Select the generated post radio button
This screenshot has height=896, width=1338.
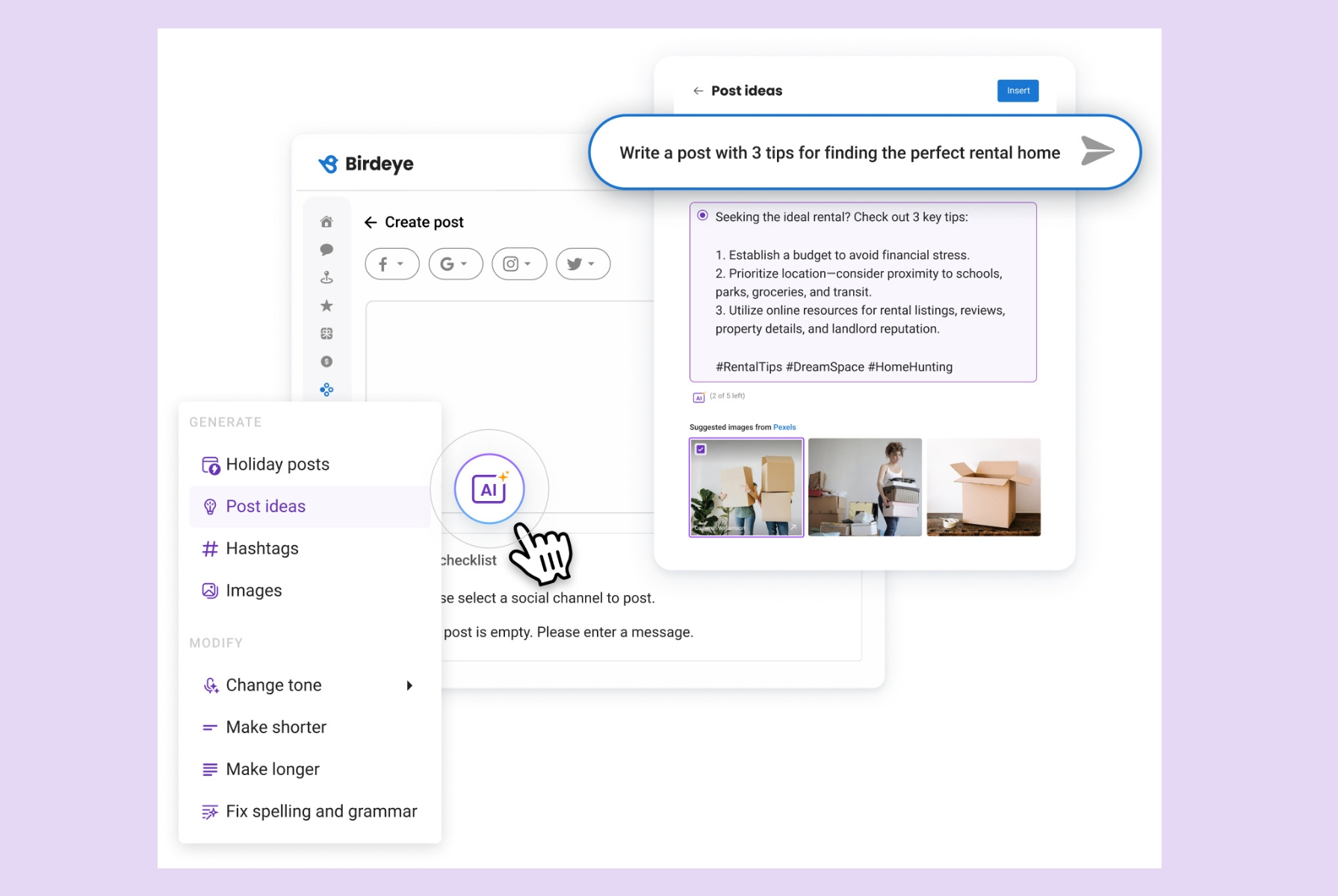tap(703, 216)
